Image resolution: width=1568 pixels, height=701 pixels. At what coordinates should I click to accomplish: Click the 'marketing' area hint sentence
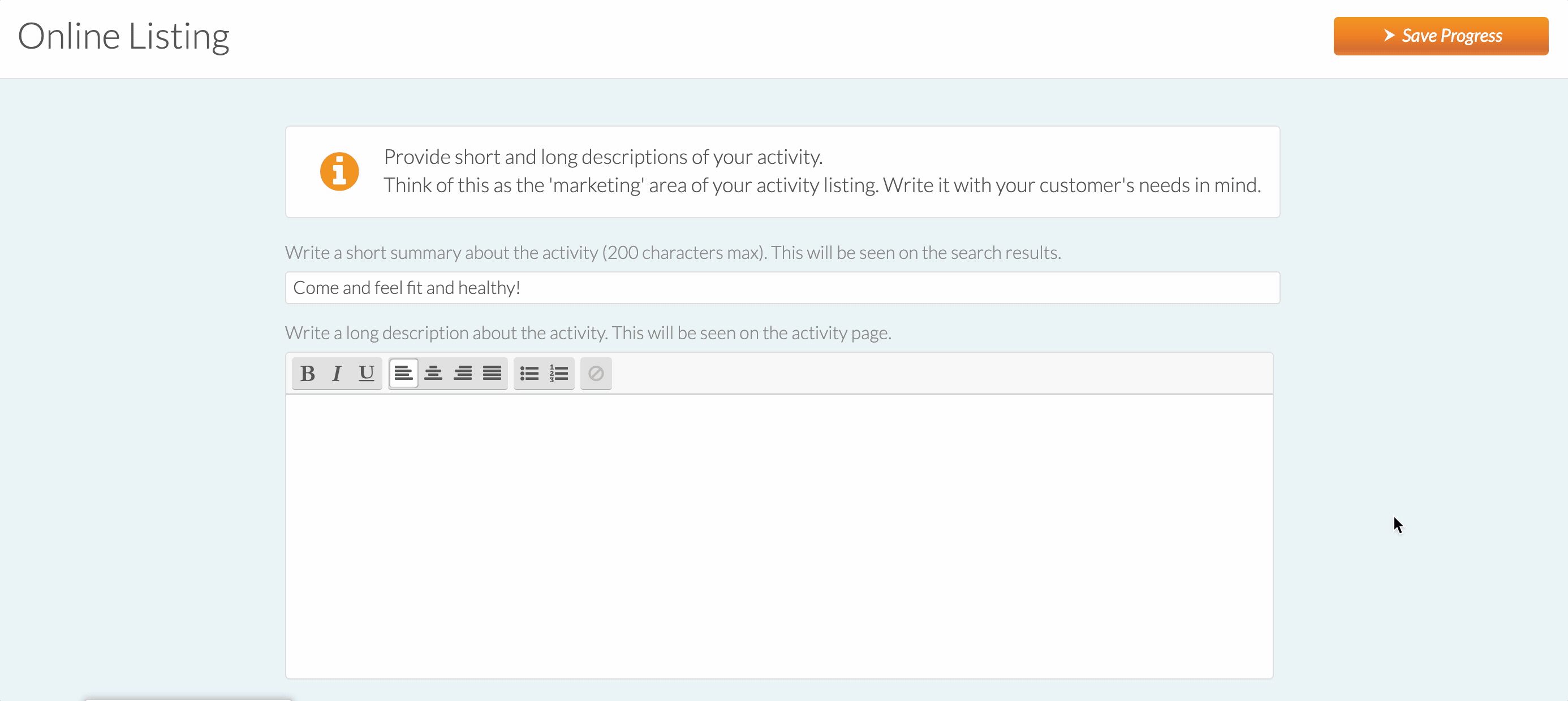(x=822, y=185)
